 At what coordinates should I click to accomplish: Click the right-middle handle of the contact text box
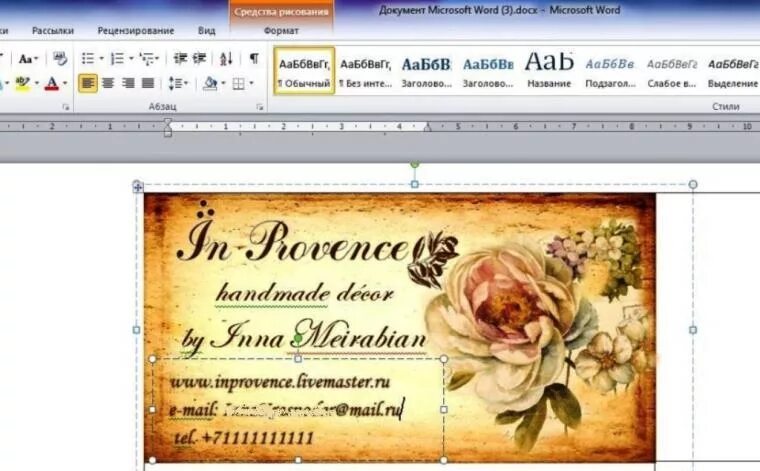tap(443, 409)
